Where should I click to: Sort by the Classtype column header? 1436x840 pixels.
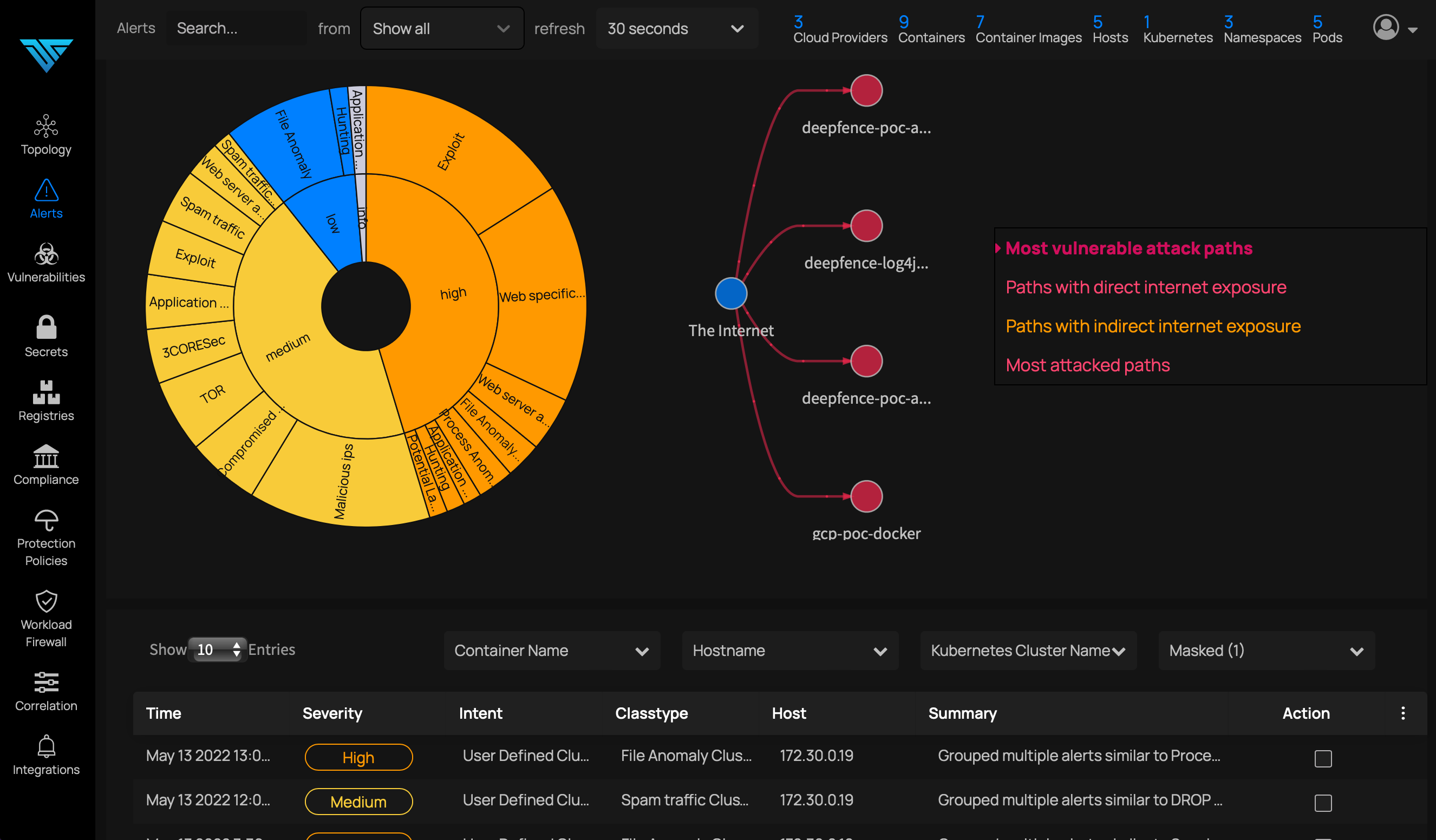[651, 713]
